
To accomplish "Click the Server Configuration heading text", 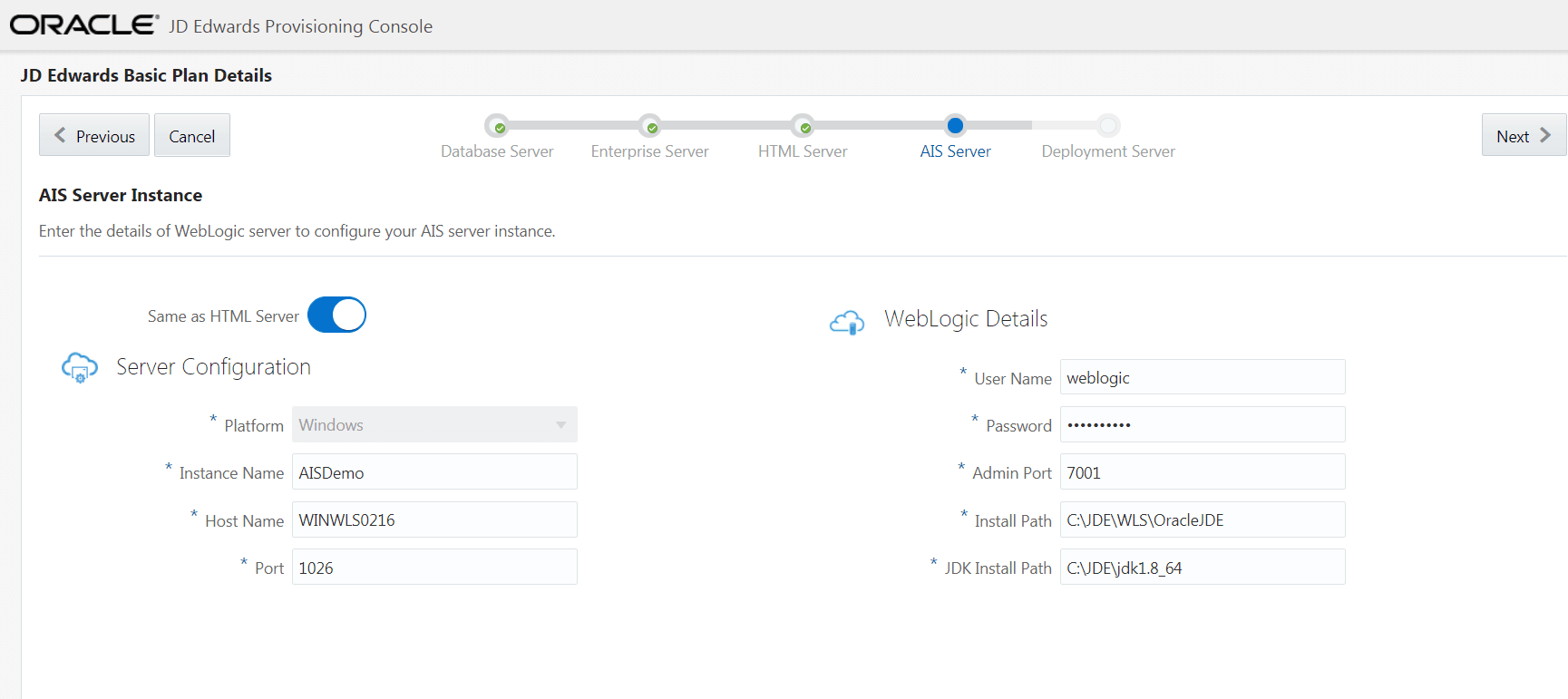I will 213,367.
